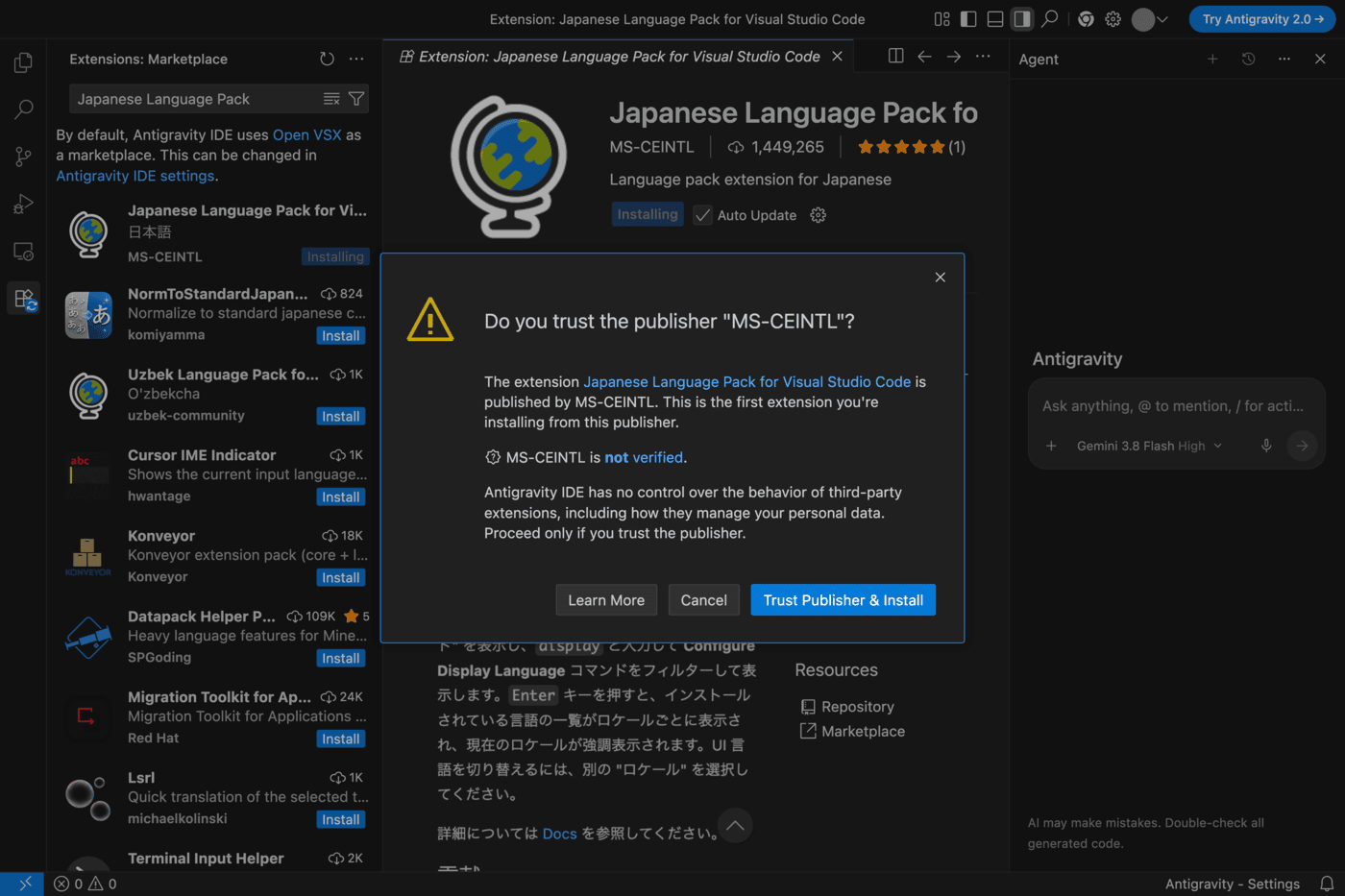The height and width of the screenshot is (896, 1345).
Task: Open the settings gear in the title bar
Action: [x=1113, y=19]
